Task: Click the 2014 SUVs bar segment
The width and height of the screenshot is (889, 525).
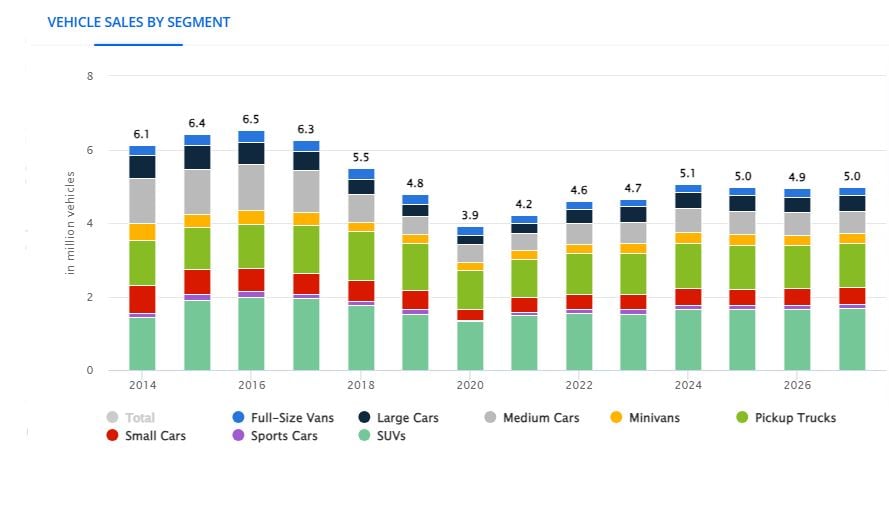Action: coord(142,344)
